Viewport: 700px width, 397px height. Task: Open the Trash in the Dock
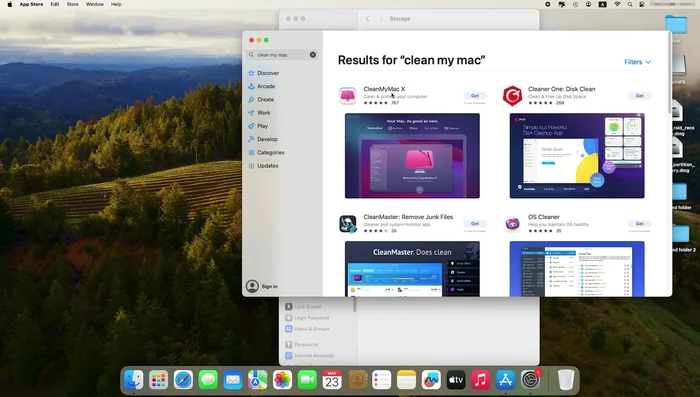tap(566, 380)
